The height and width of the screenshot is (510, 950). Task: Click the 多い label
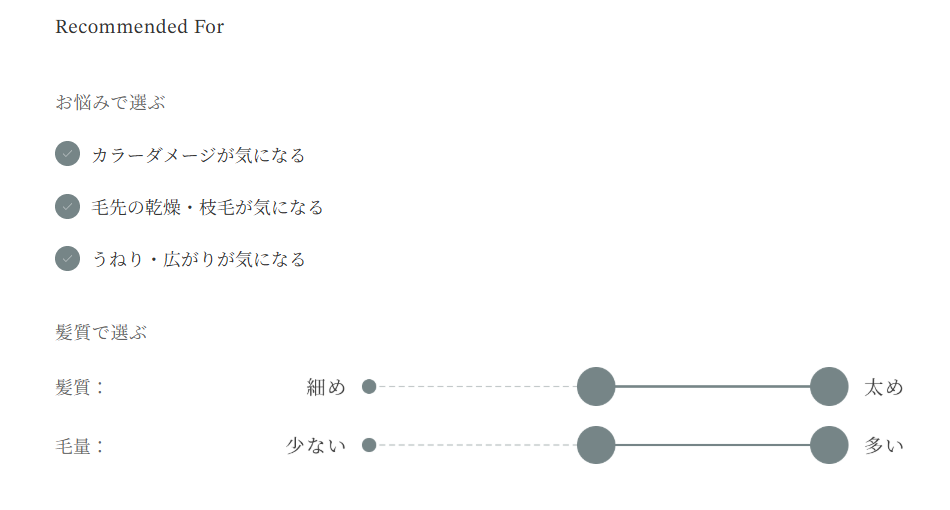884,445
